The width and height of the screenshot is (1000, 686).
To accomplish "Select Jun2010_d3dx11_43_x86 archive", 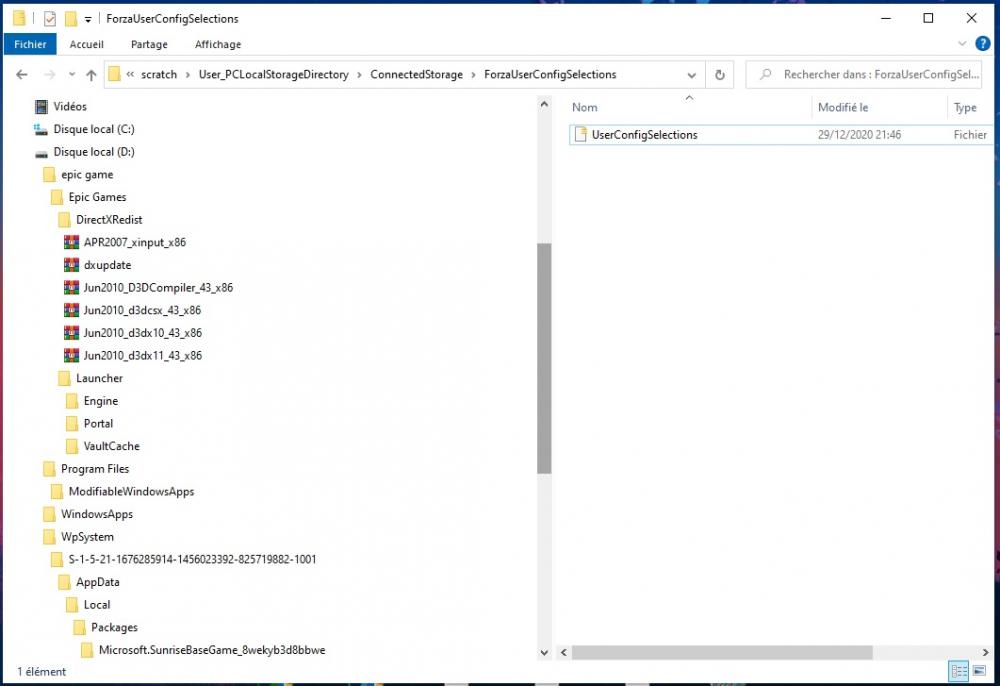I will [142, 355].
